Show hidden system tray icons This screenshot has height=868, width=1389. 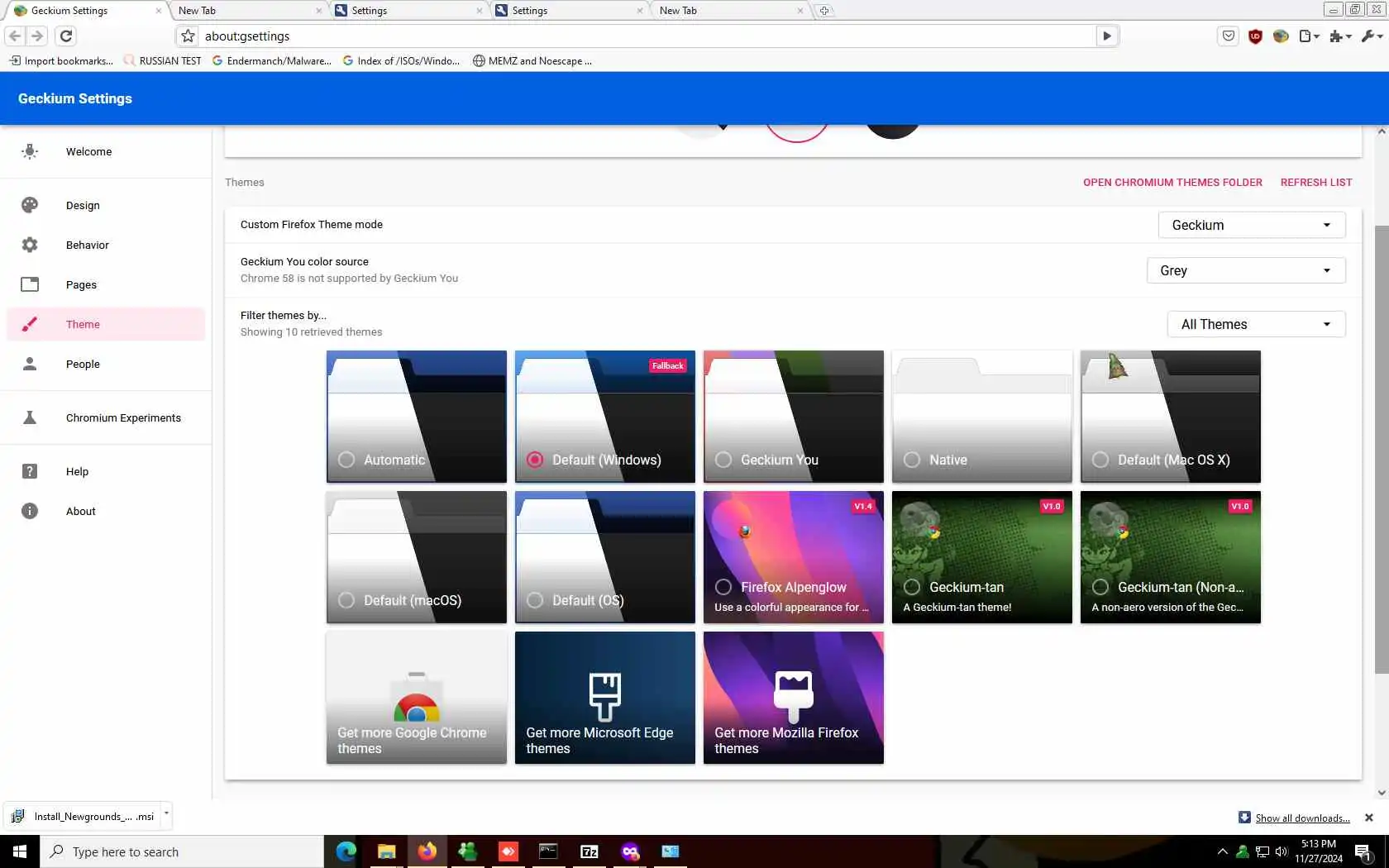tap(1222, 851)
